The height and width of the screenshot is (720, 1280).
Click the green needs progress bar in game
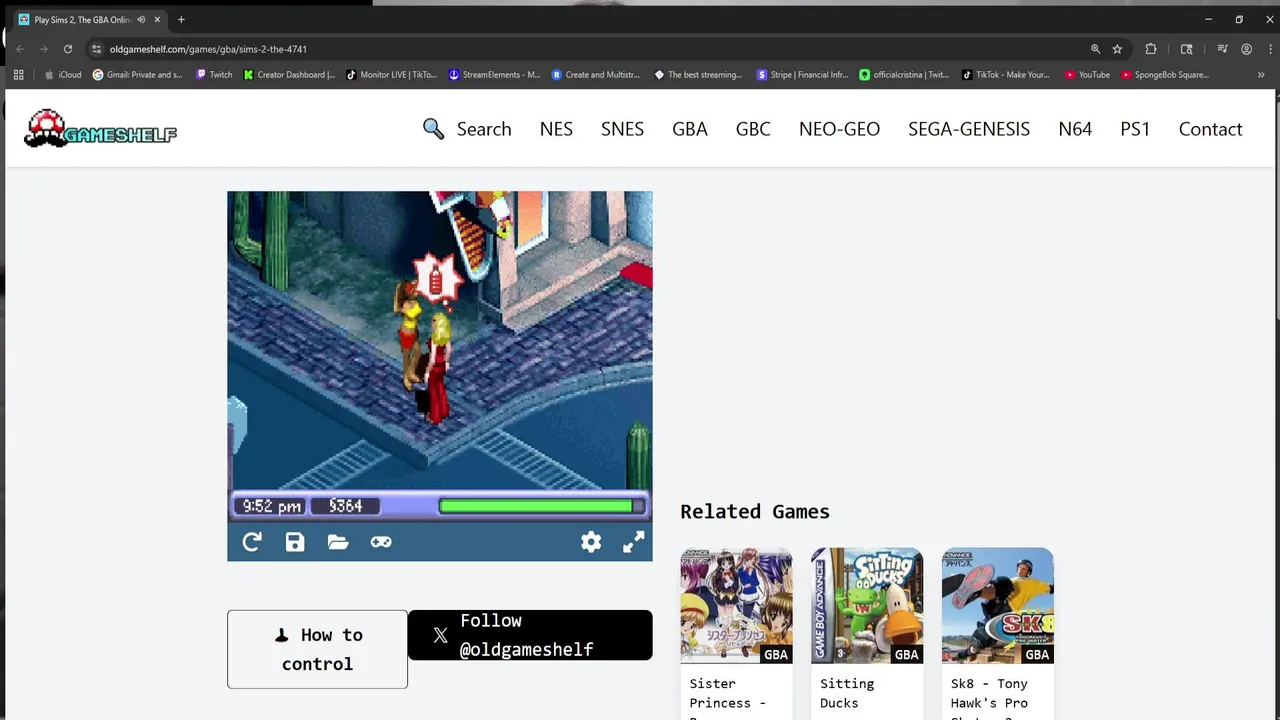[541, 506]
